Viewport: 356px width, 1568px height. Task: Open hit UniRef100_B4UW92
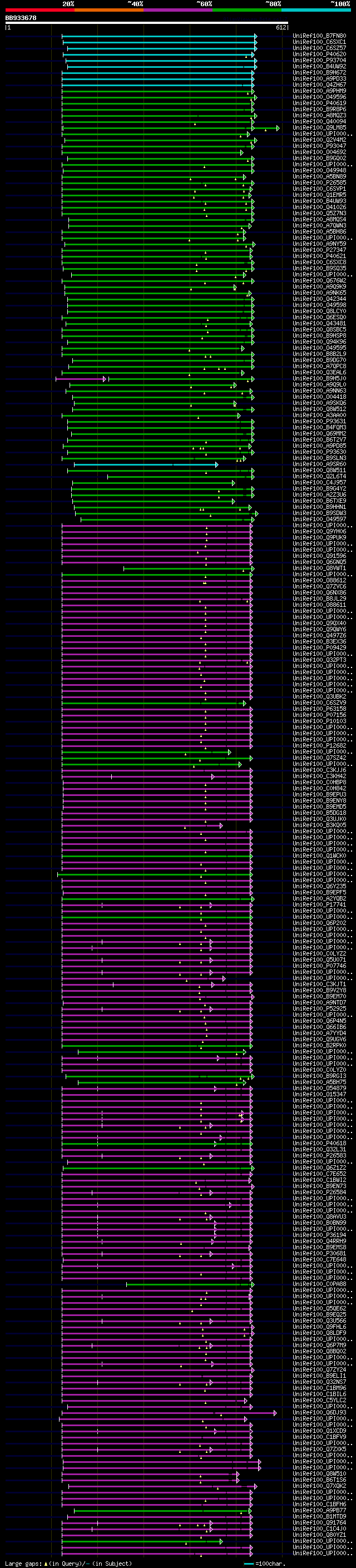319,67
